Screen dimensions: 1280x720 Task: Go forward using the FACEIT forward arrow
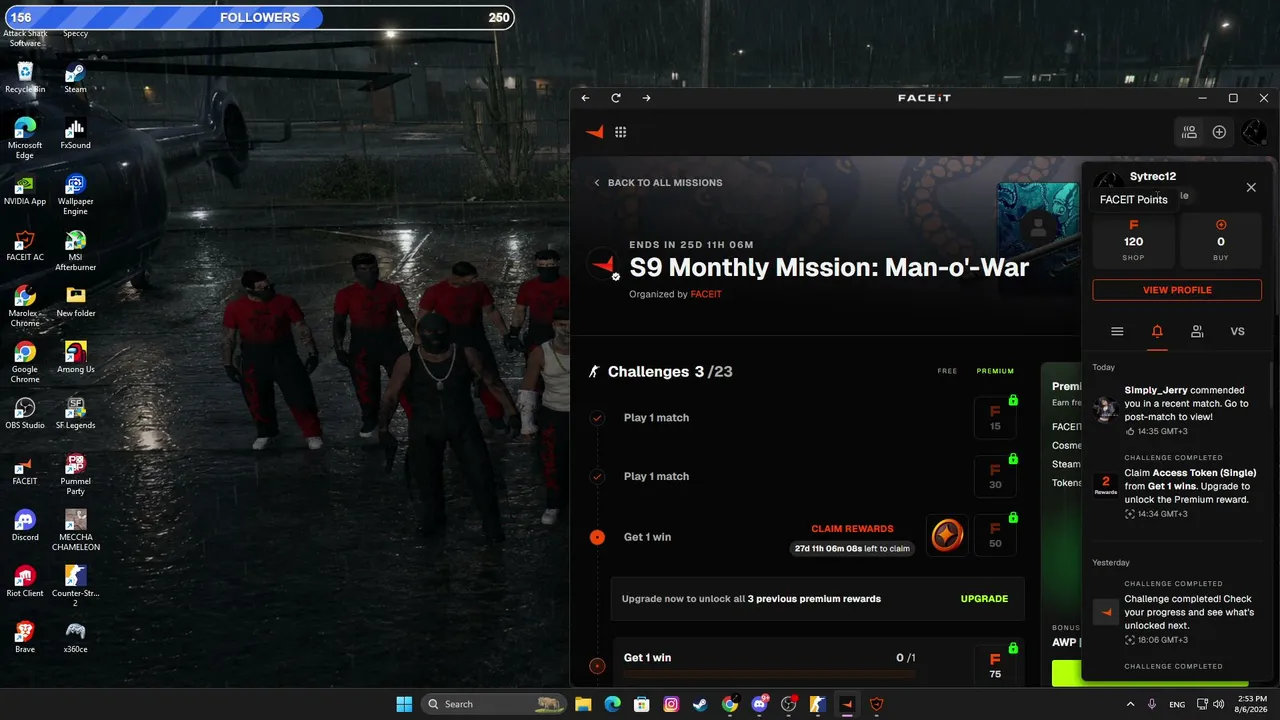click(646, 98)
